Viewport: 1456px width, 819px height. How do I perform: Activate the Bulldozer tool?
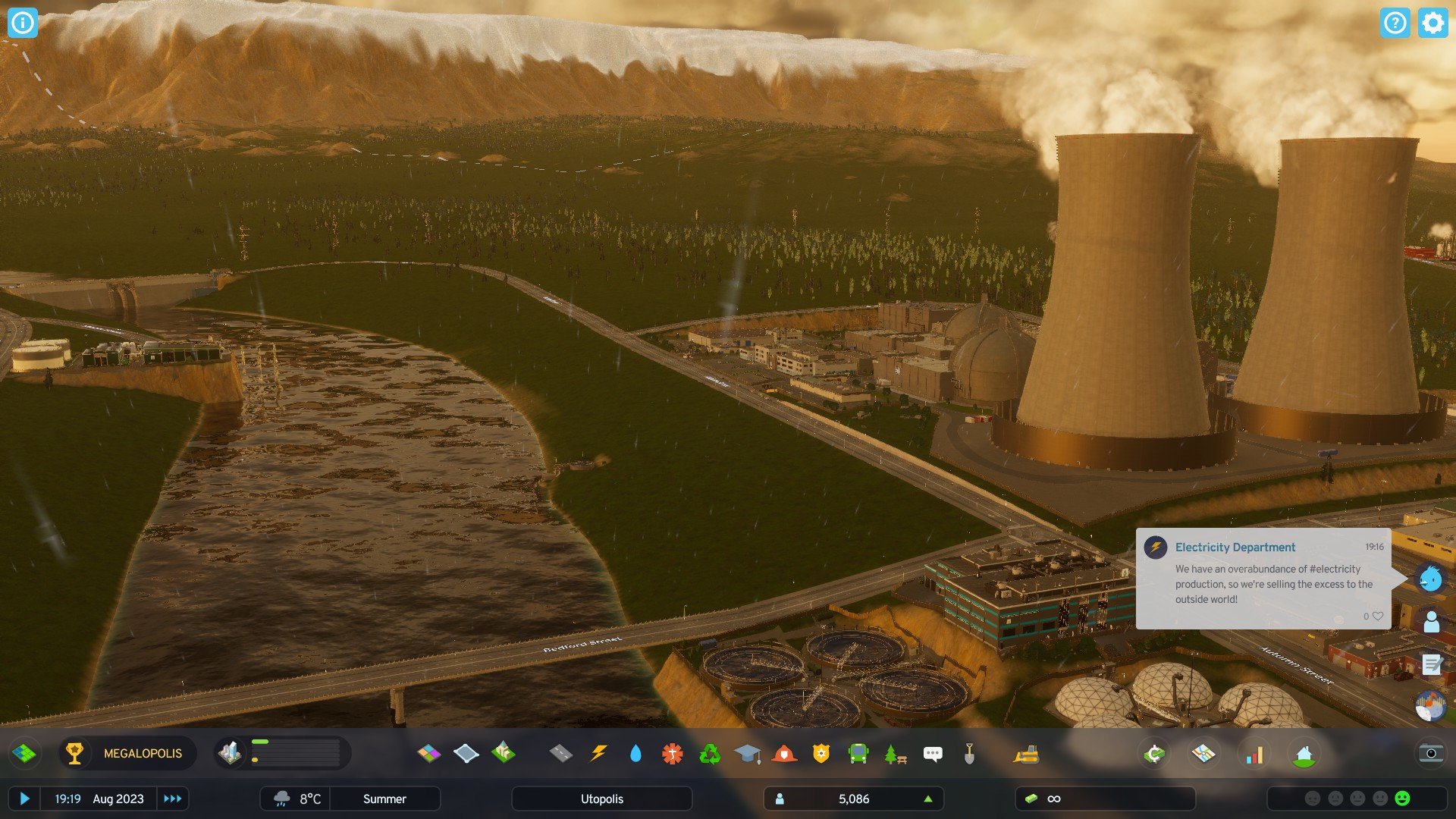[1026, 753]
